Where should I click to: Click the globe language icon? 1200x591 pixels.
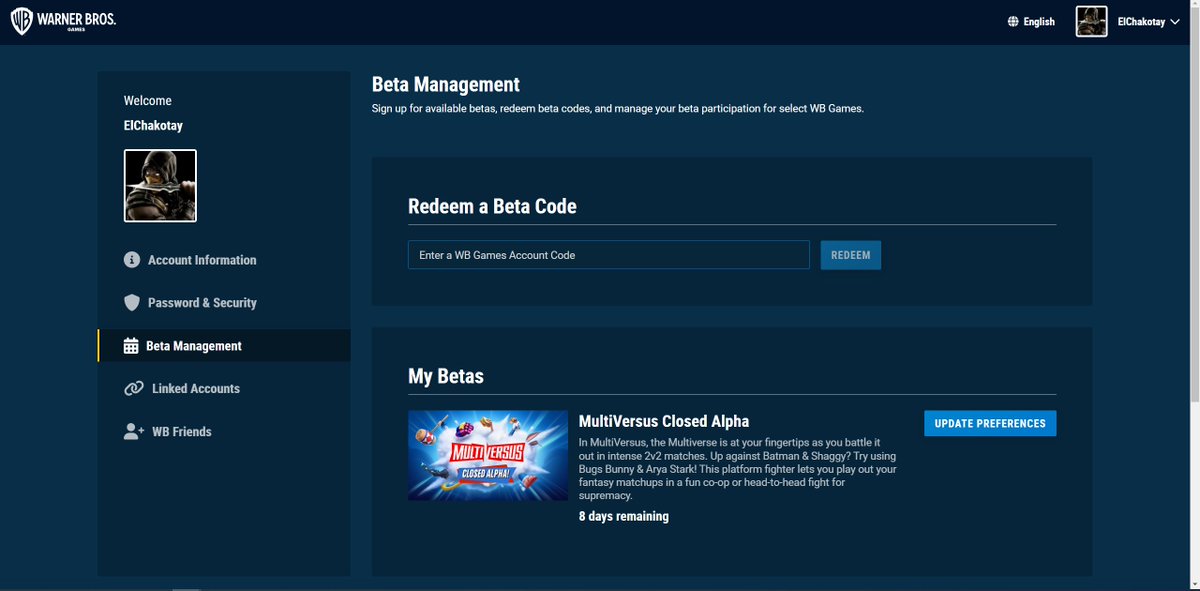[1013, 21]
